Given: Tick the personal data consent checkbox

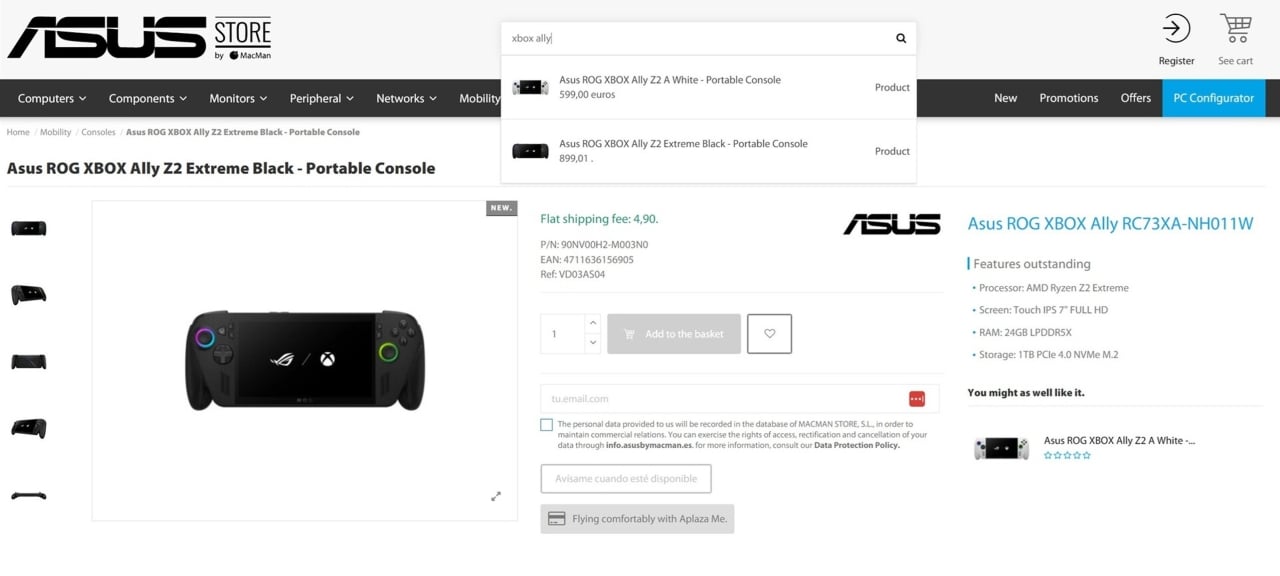Looking at the screenshot, I should click(546, 425).
